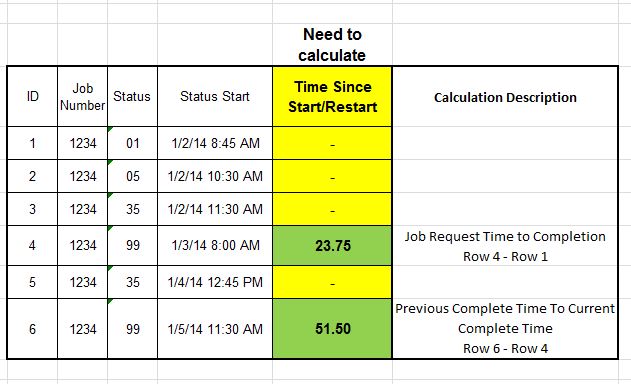Screen dimensions: 631x384
Task: Select the cell with 1/4/14 12:45 PM
Action: pyautogui.click(x=215, y=282)
